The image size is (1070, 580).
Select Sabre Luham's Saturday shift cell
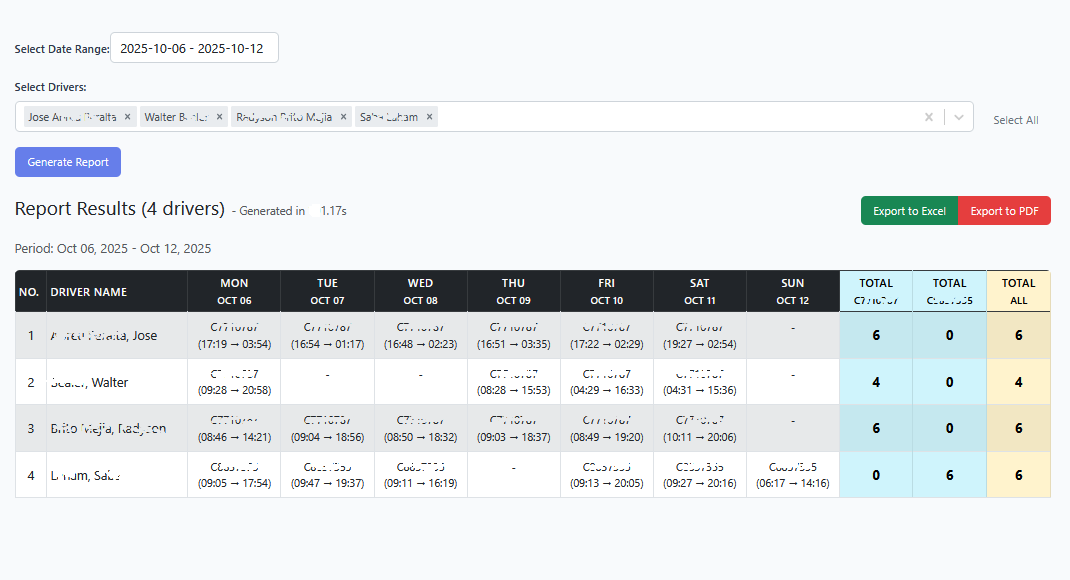699,474
